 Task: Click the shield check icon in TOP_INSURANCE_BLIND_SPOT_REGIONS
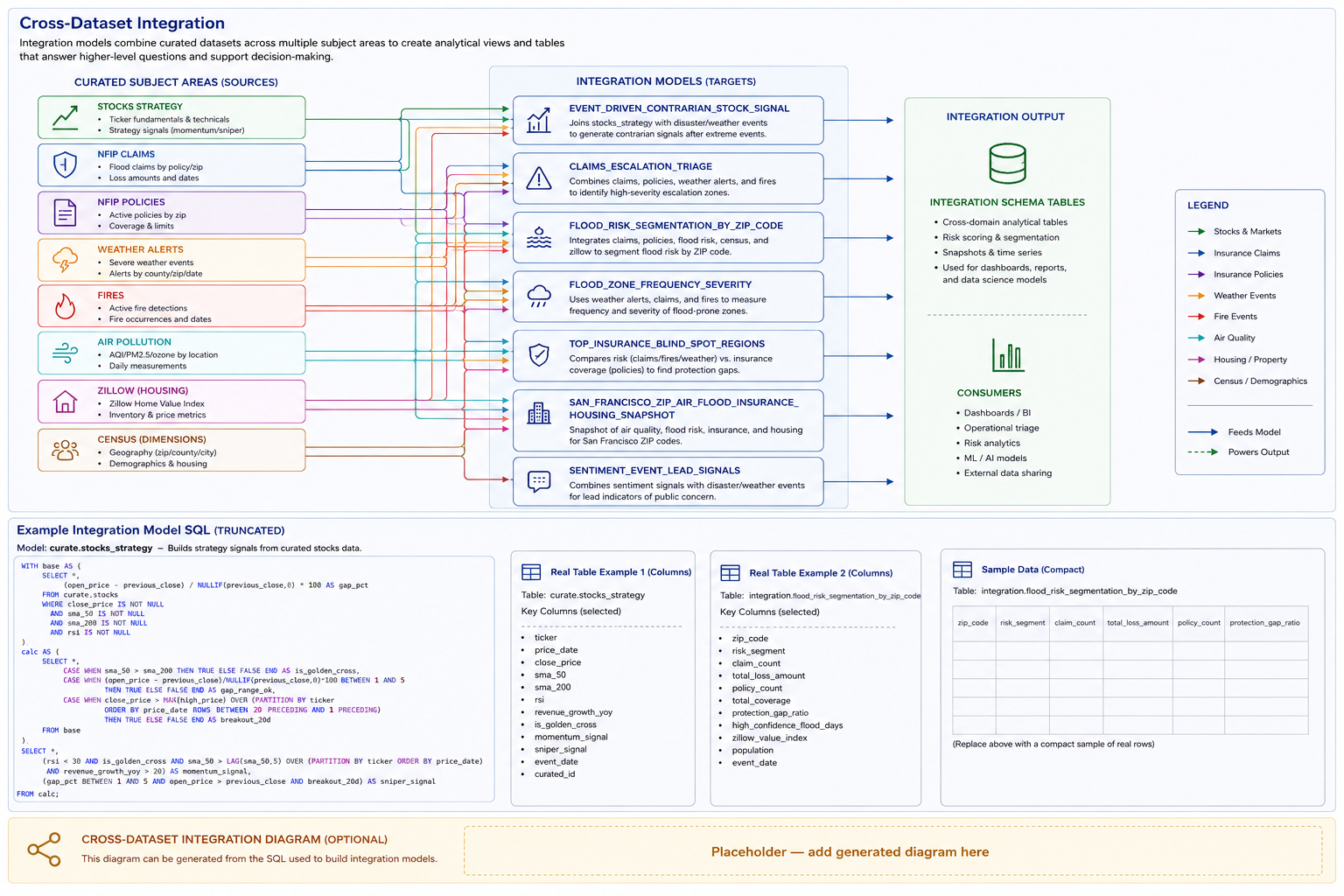(x=539, y=354)
